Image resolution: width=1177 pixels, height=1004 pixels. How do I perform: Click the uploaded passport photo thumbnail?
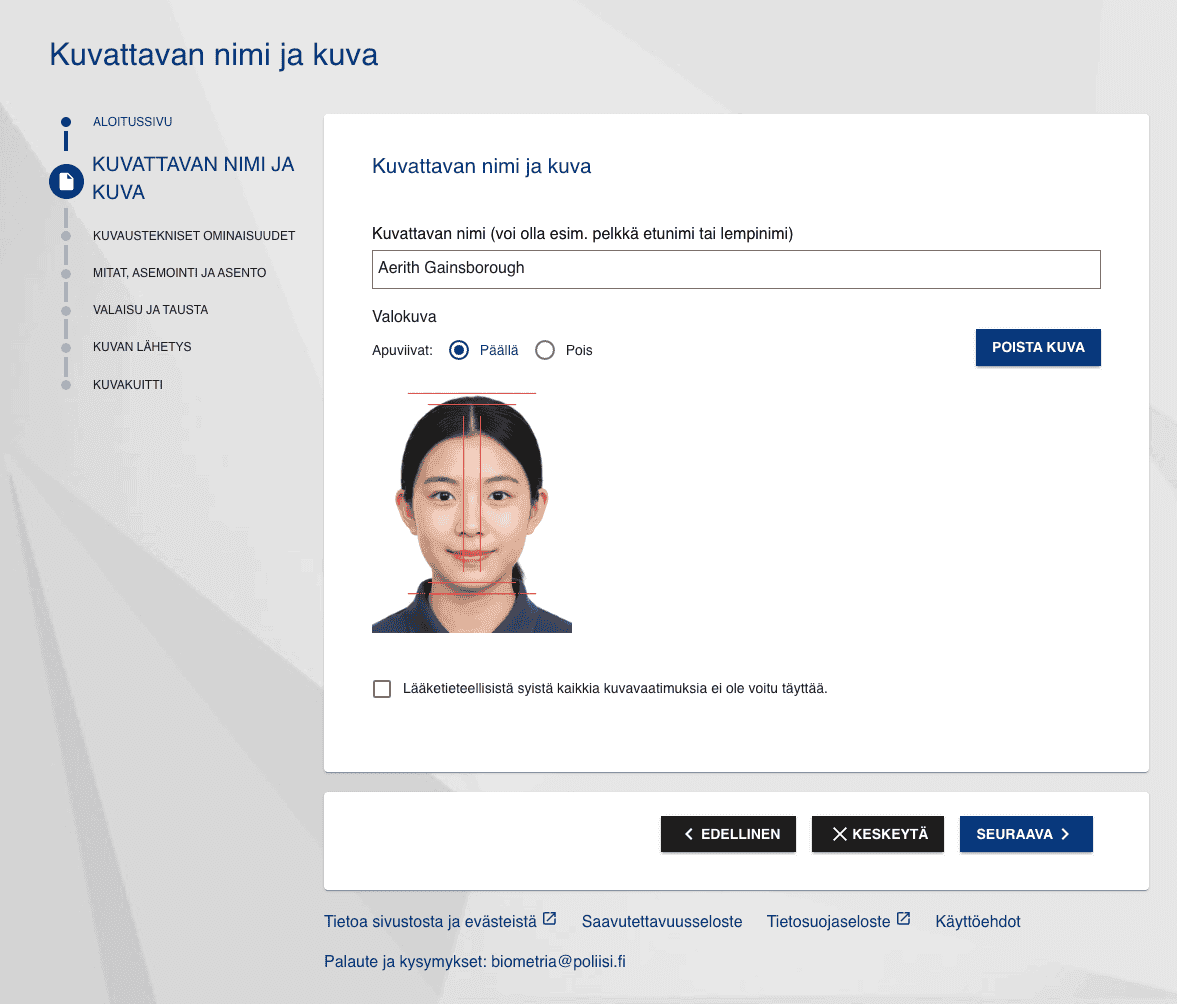tap(471, 512)
